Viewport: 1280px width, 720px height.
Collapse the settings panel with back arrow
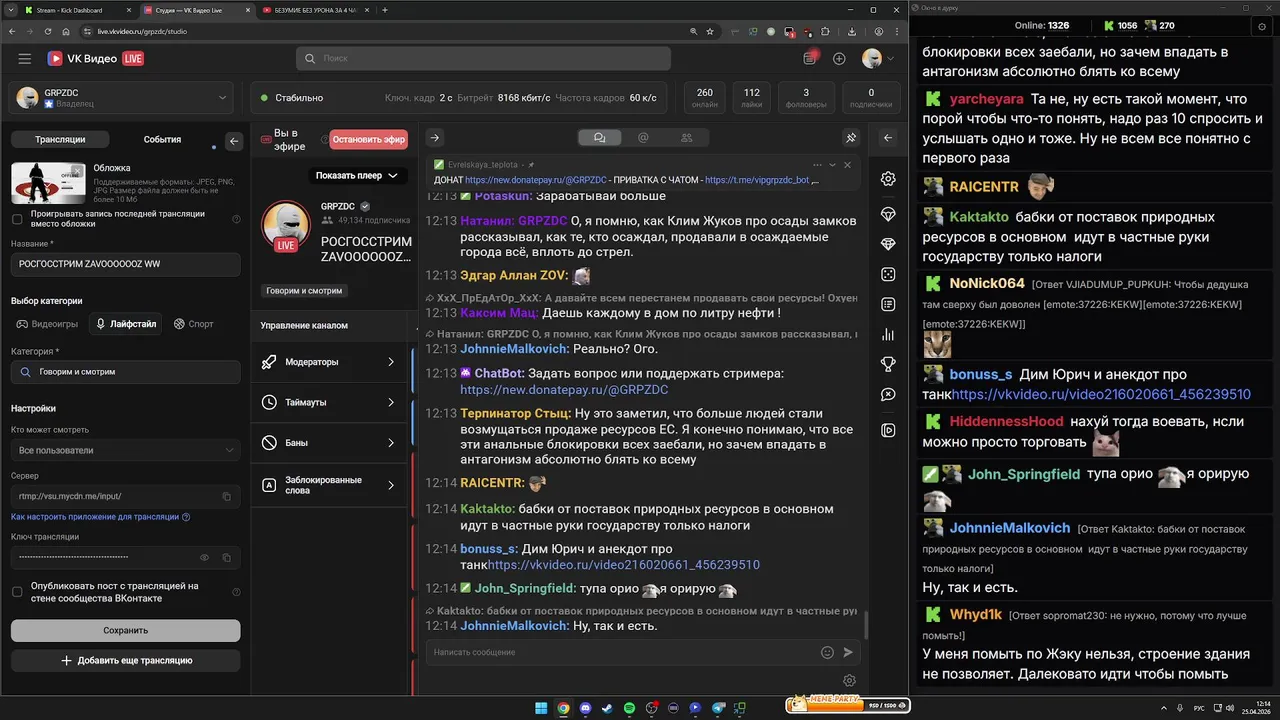[x=234, y=141]
